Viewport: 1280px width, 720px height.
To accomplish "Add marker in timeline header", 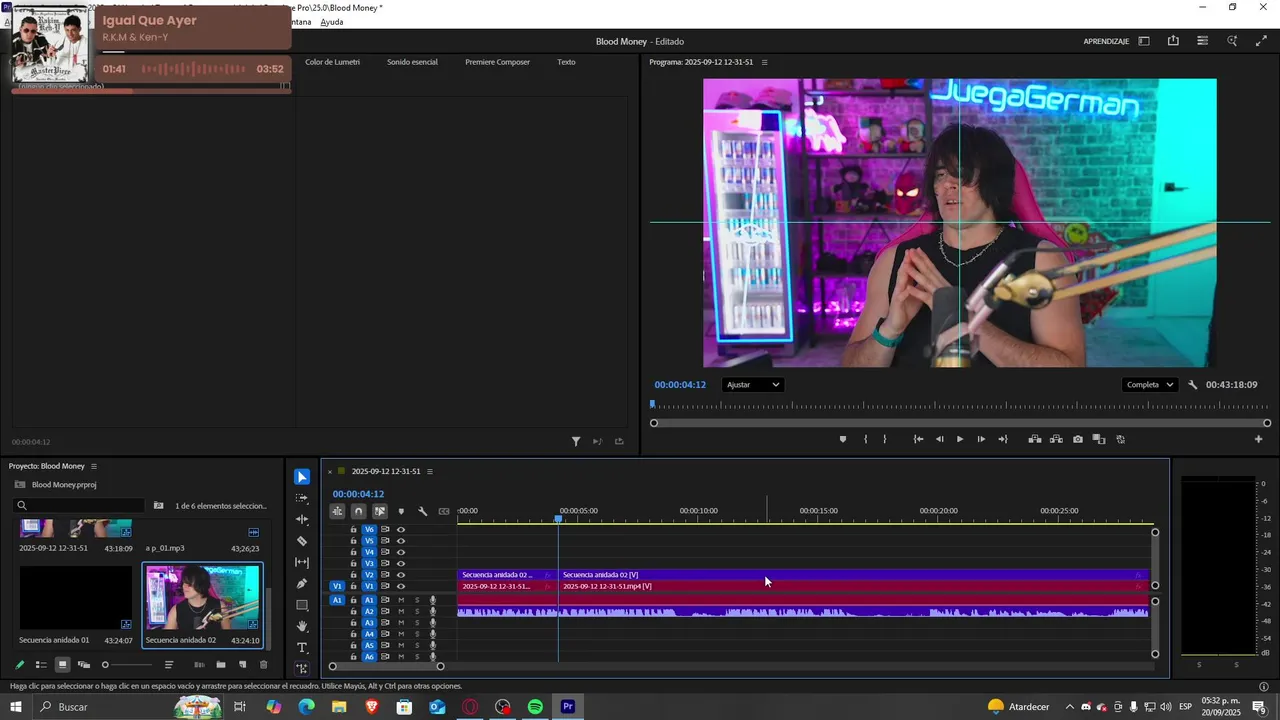I will coord(401,511).
